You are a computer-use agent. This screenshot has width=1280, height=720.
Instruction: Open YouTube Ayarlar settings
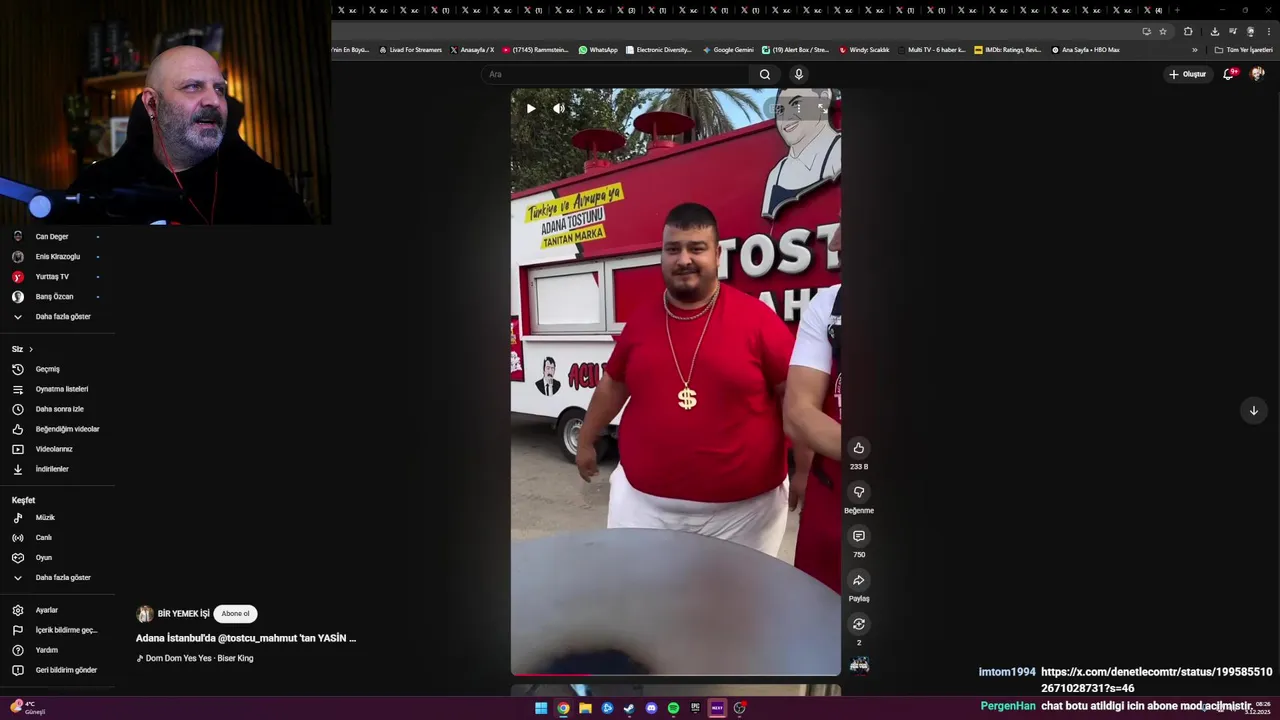coord(46,610)
